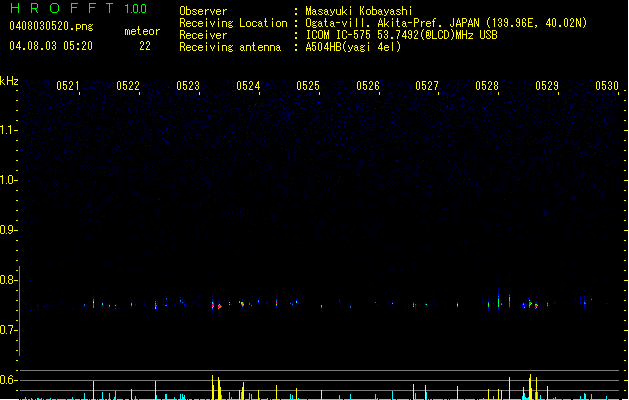Click the 0530 time marker
The width and height of the screenshot is (629, 400).
(607, 86)
